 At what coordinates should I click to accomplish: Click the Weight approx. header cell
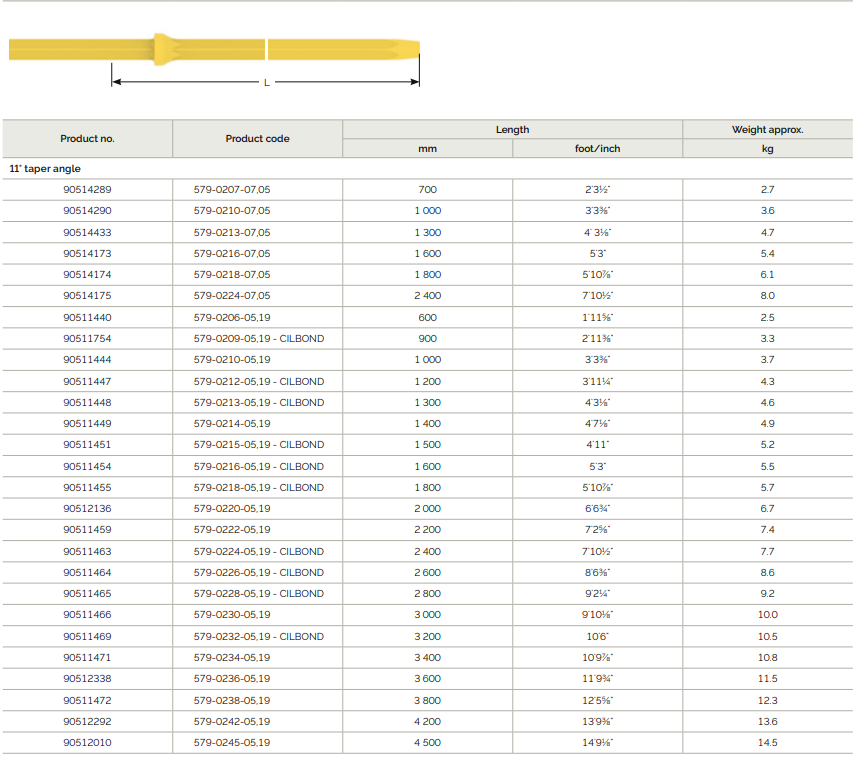pos(767,130)
